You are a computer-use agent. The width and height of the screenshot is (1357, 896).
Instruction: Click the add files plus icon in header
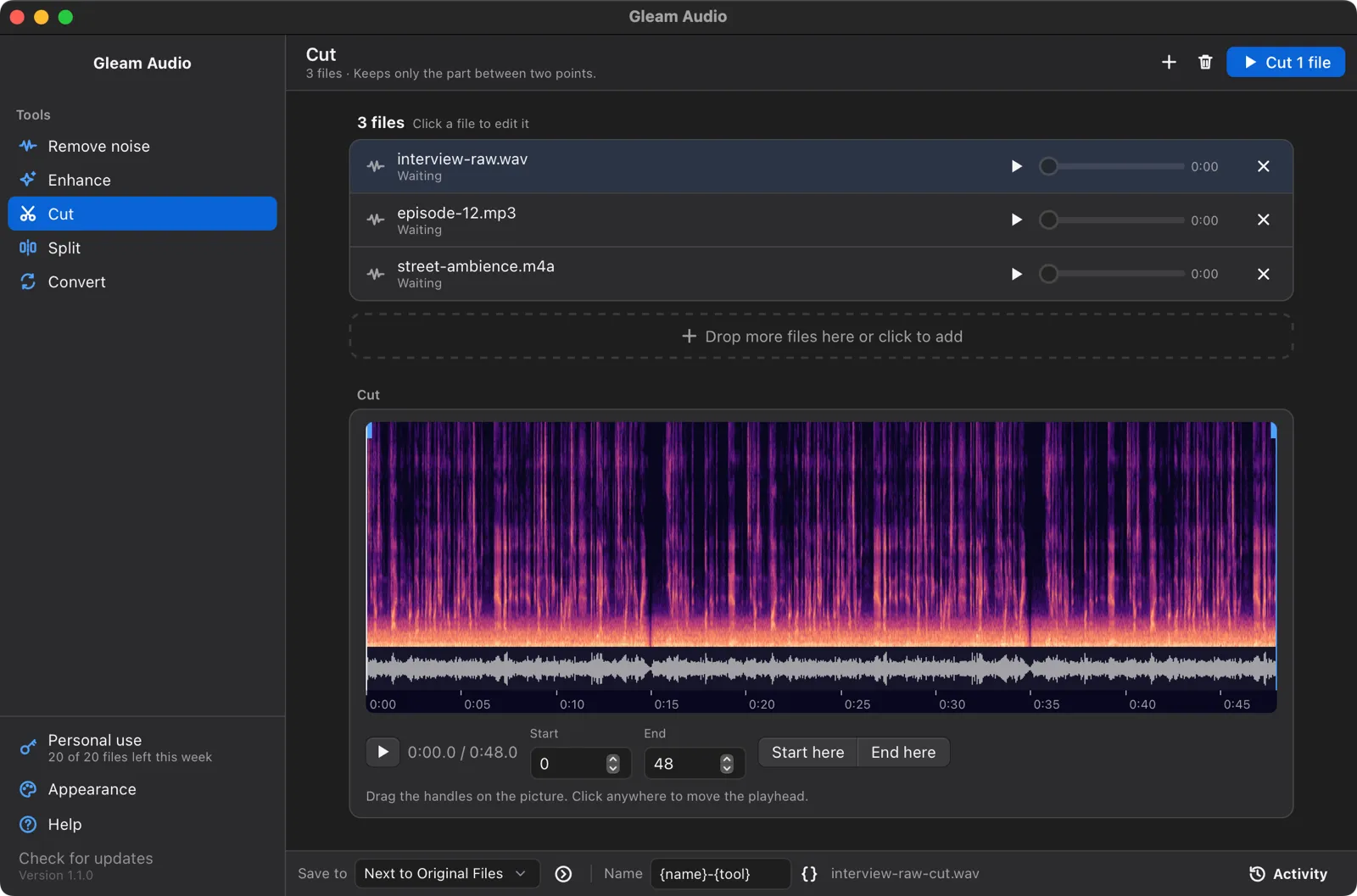[x=1169, y=62]
